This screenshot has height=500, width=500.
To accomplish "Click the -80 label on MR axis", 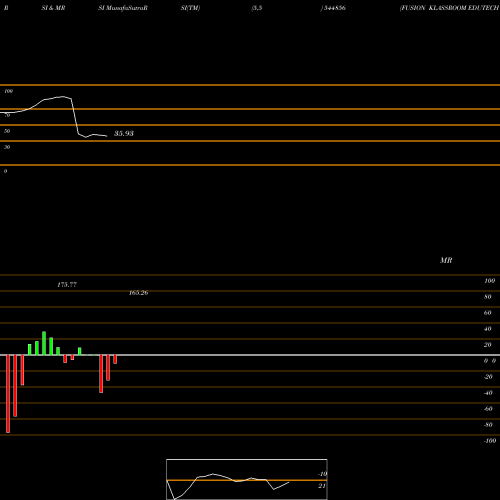I will [x=488, y=425].
